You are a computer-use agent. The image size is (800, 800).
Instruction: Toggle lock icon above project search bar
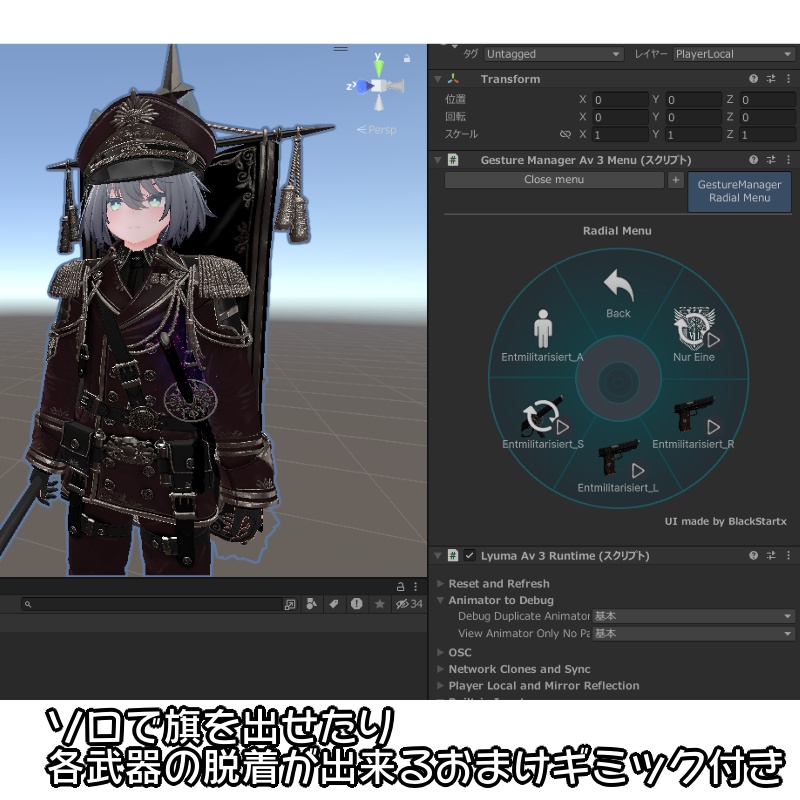pyautogui.click(x=401, y=586)
